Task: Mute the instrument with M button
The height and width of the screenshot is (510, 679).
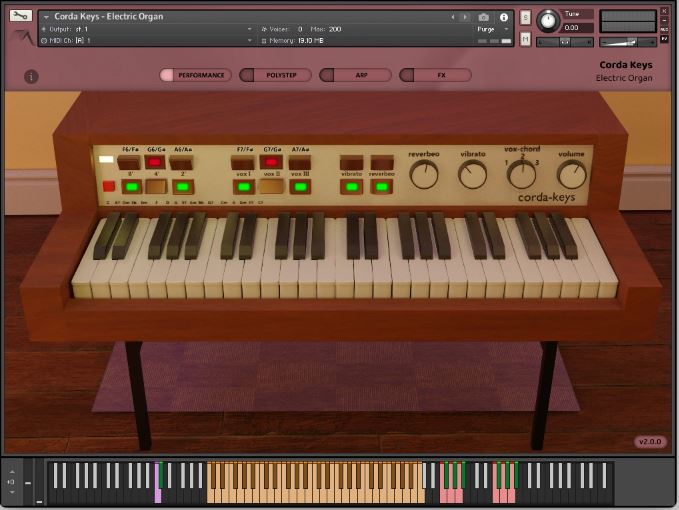Action: pos(525,39)
